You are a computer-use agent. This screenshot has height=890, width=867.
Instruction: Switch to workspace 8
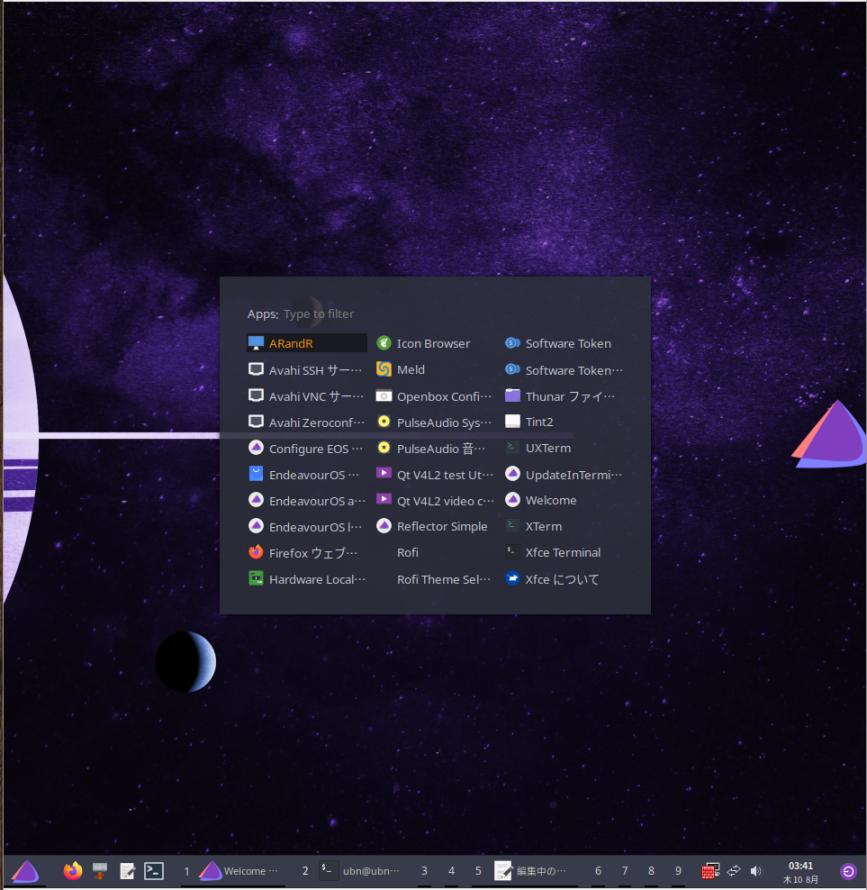651,871
